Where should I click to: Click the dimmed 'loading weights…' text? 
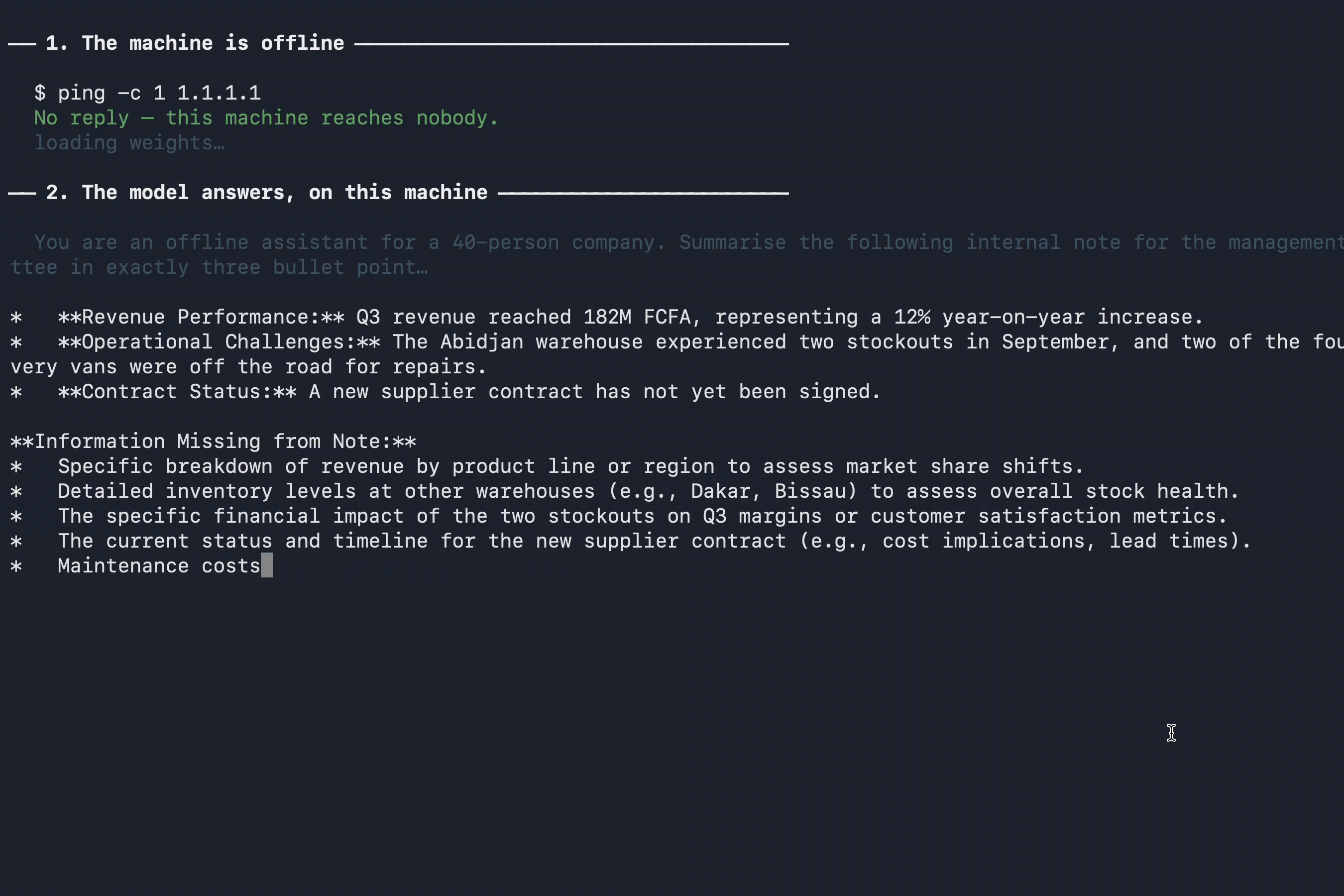[130, 142]
